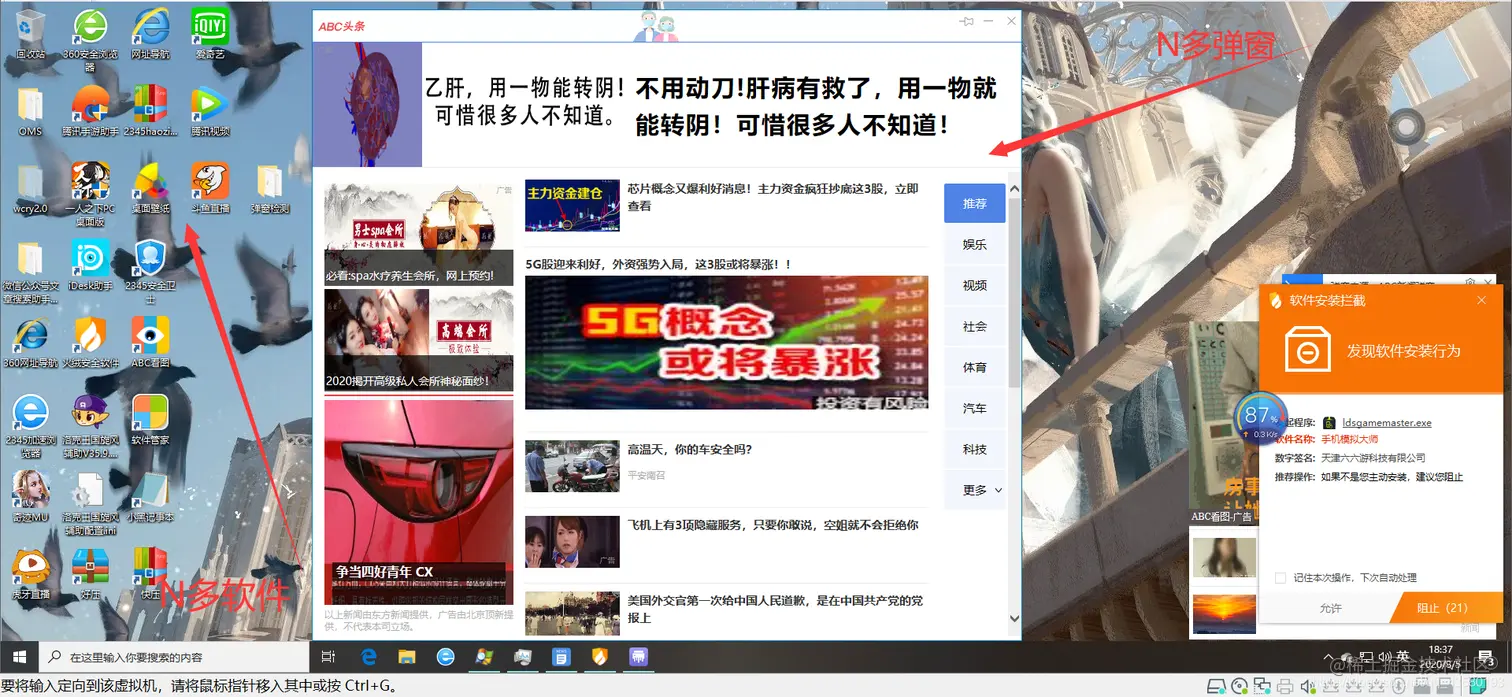Image resolution: width=1512 pixels, height=697 pixels.
Task: Switch to the 视频 tab
Action: coord(975,285)
